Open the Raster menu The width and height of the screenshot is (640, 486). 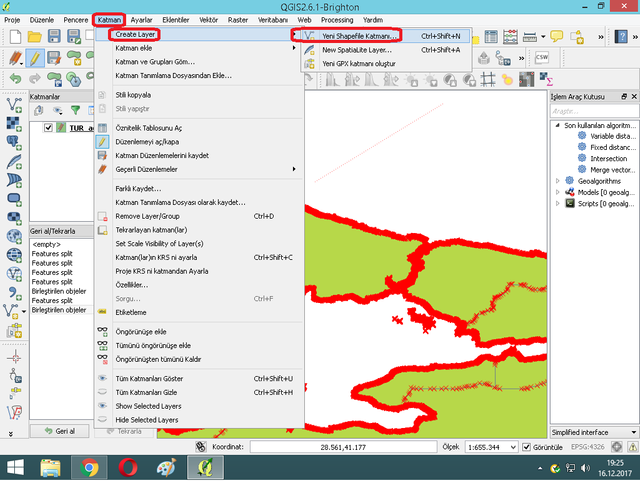coord(238,20)
